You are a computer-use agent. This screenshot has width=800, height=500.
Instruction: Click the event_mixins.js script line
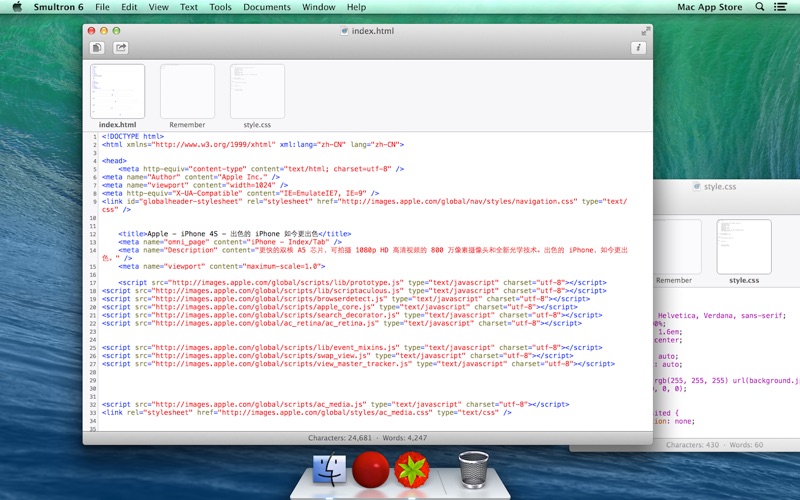(352, 347)
